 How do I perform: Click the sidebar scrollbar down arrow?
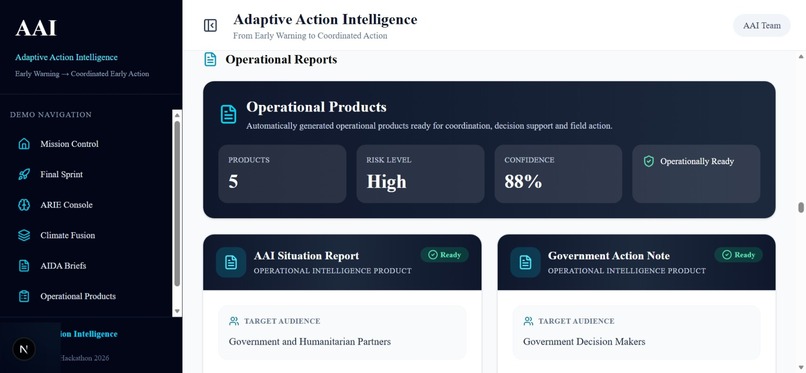177,311
